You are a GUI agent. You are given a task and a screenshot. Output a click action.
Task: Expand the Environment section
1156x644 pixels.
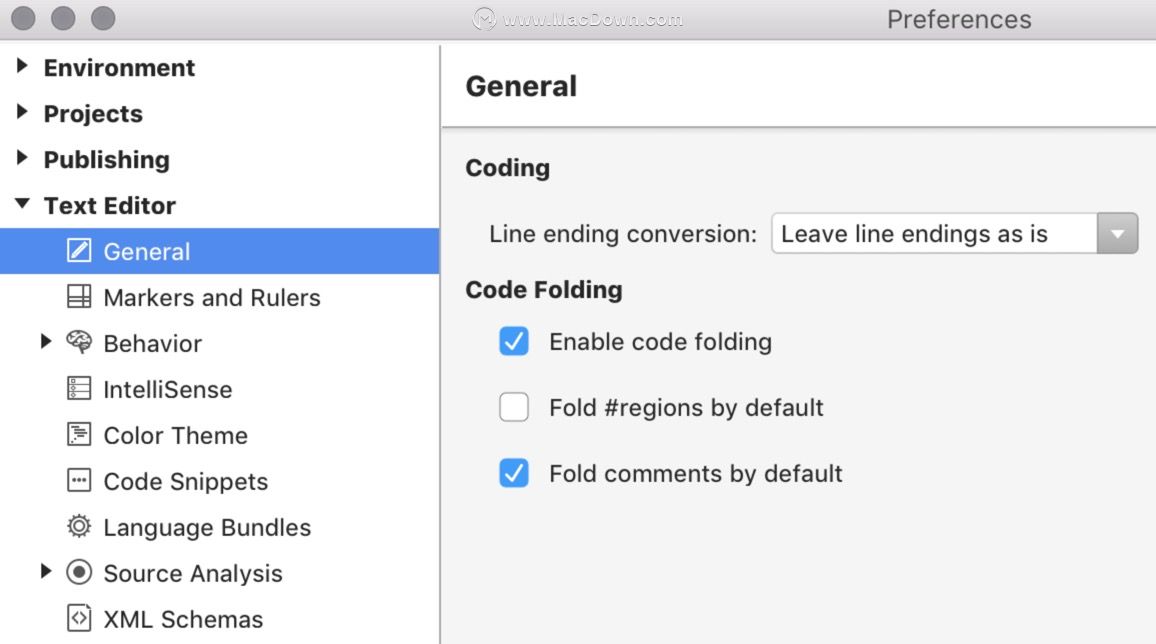coord(22,66)
